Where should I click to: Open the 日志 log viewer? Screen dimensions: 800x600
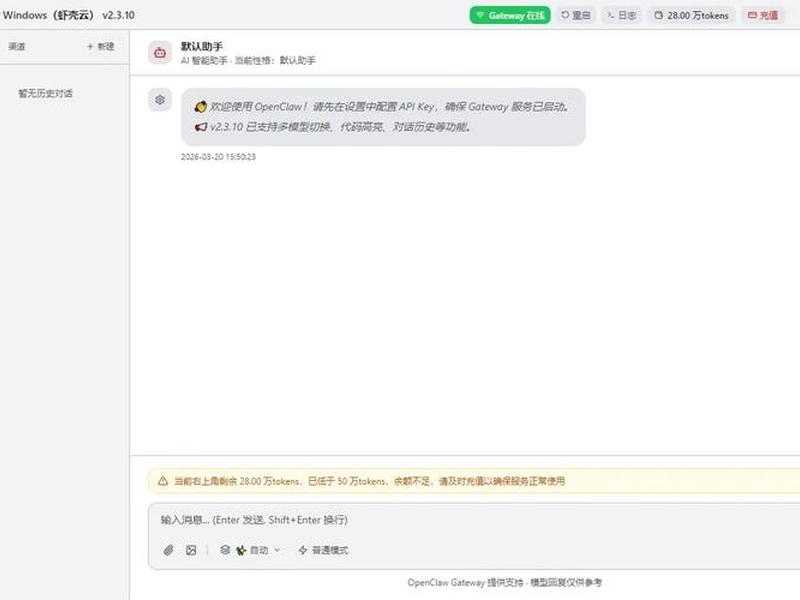tap(621, 15)
